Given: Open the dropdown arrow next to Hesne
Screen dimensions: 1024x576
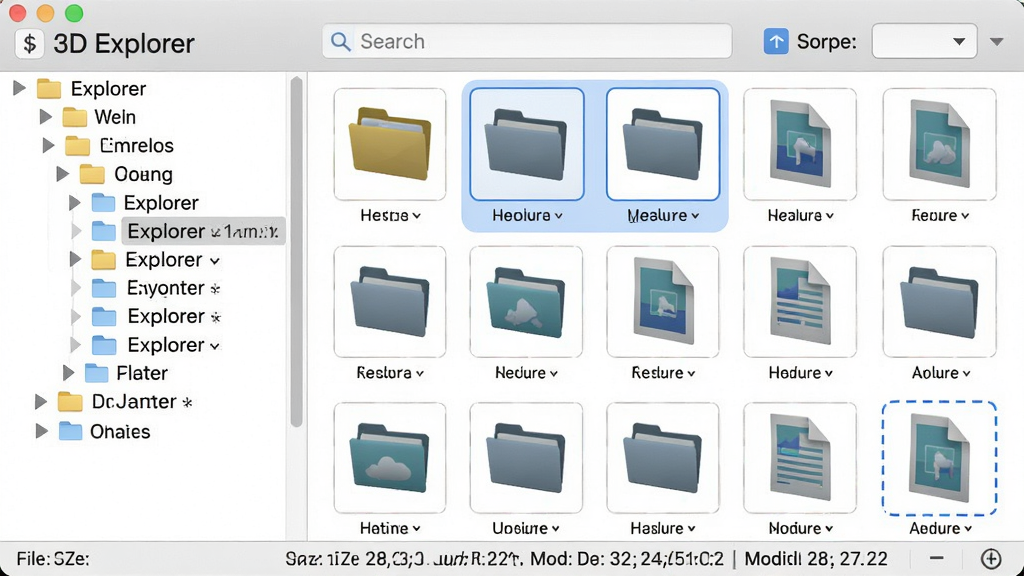Looking at the screenshot, I should pyautogui.click(x=417, y=216).
